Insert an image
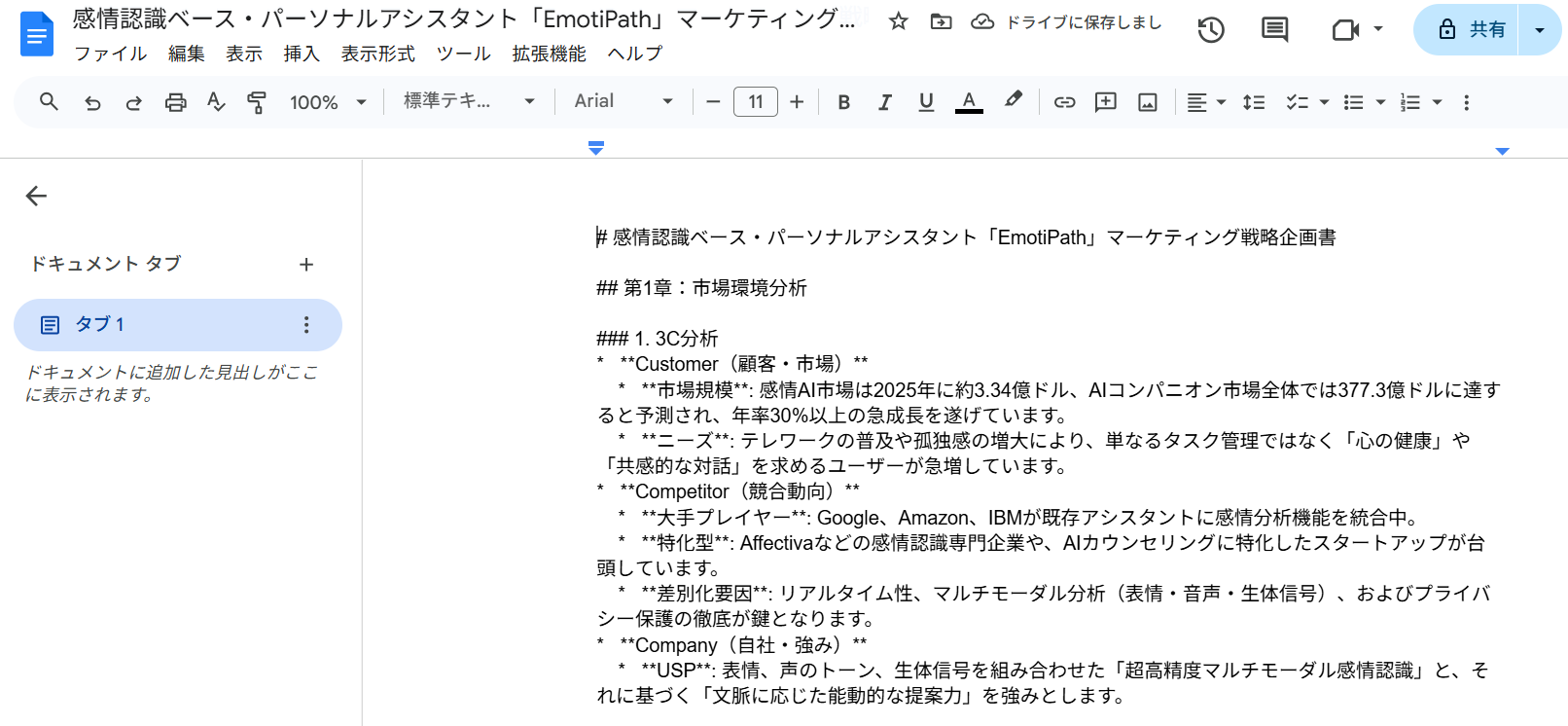The height and width of the screenshot is (726, 1568). [x=1148, y=102]
